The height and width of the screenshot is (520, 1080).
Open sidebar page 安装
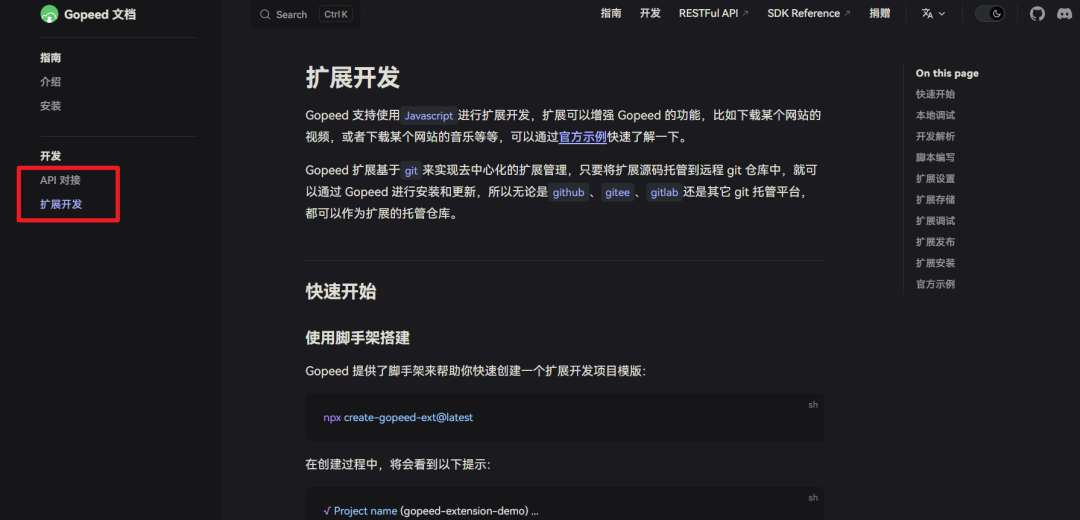pyautogui.click(x=50, y=106)
